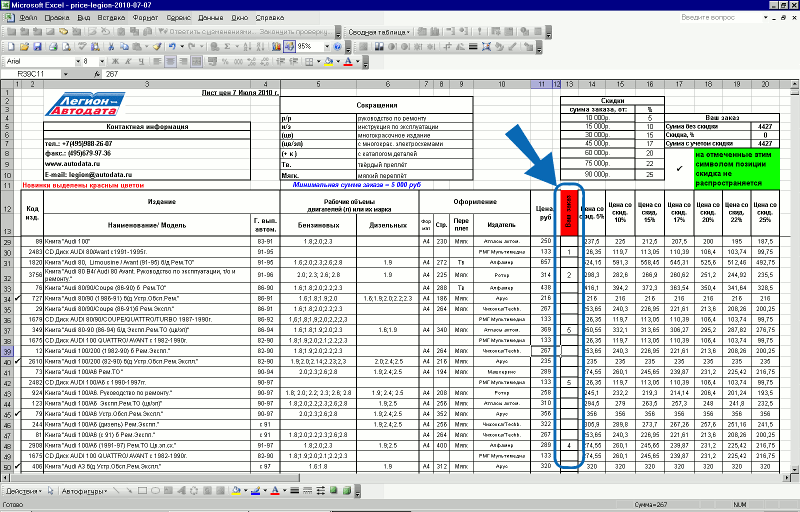Insert AutoSum using the sigma icon
The image size is (800, 512).
tap(227, 46)
